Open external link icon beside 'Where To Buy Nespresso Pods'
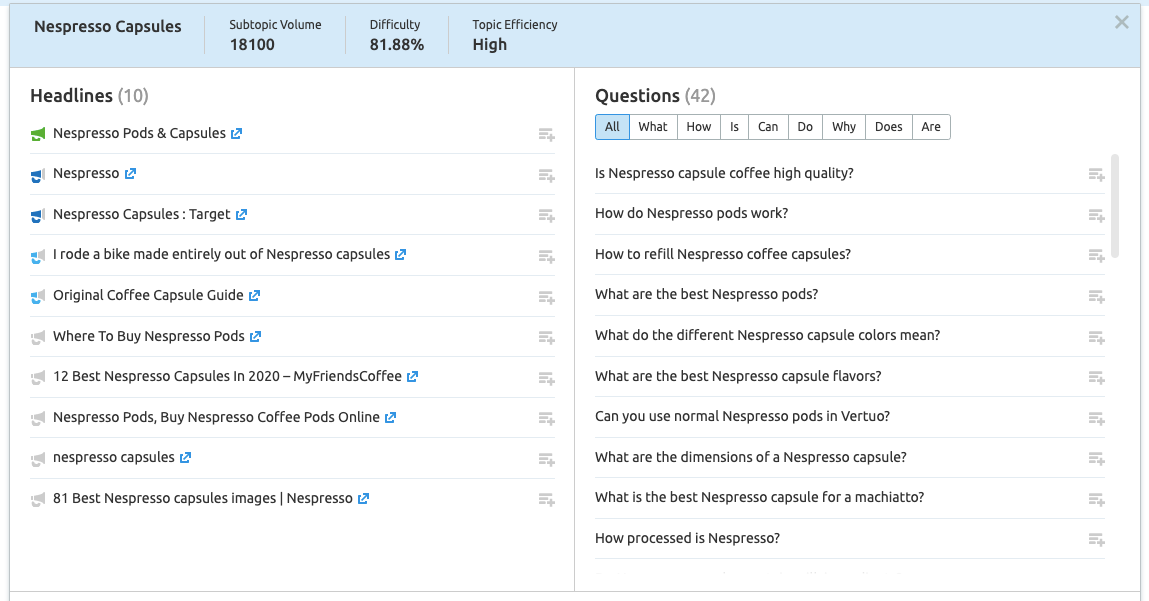The height and width of the screenshot is (601, 1149). (255, 337)
